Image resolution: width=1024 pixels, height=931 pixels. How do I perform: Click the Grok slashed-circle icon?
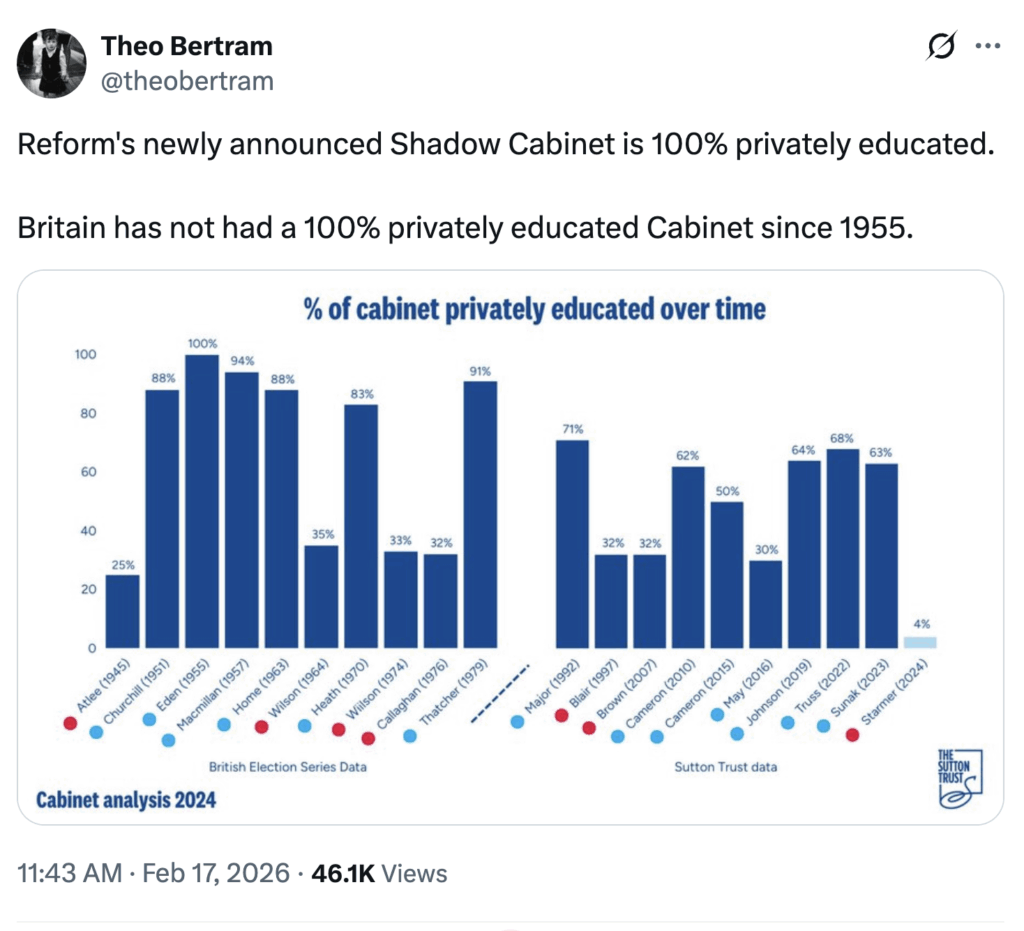[x=941, y=46]
